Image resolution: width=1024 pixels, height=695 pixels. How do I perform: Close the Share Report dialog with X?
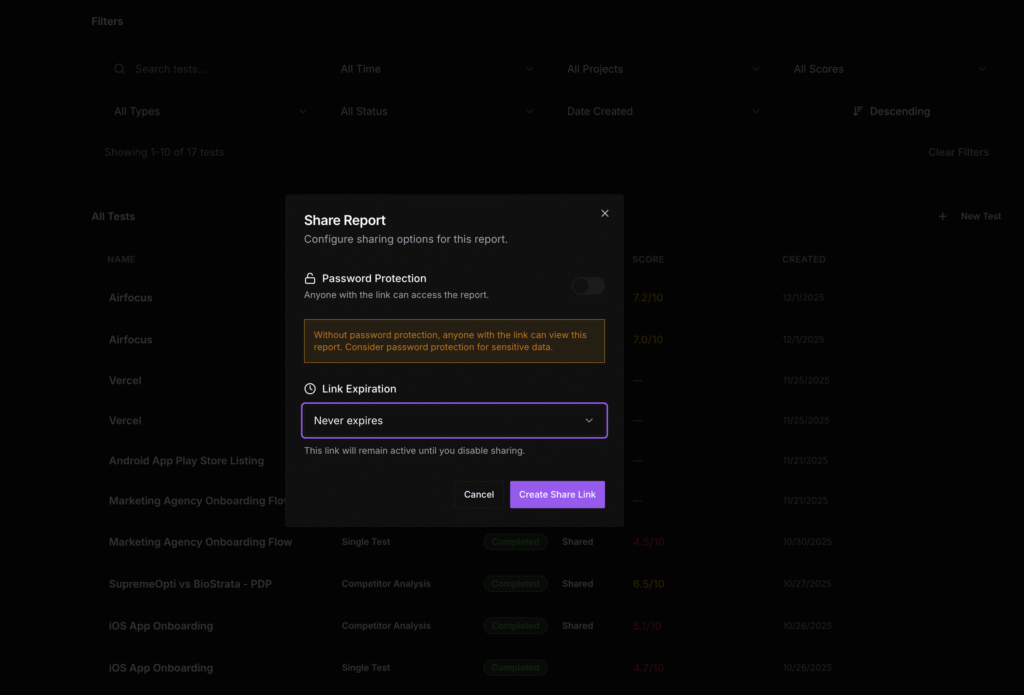click(604, 213)
